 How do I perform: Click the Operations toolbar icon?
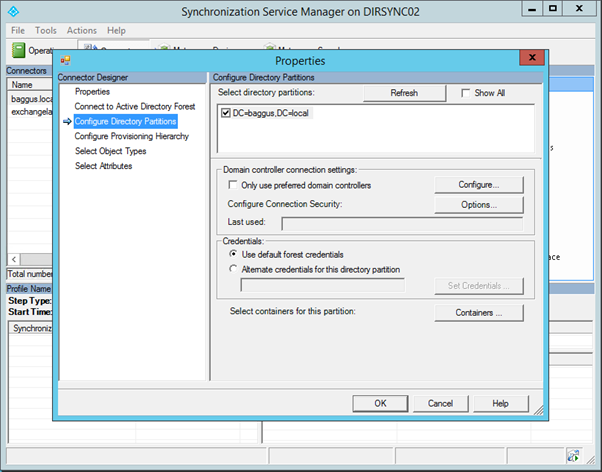point(19,50)
